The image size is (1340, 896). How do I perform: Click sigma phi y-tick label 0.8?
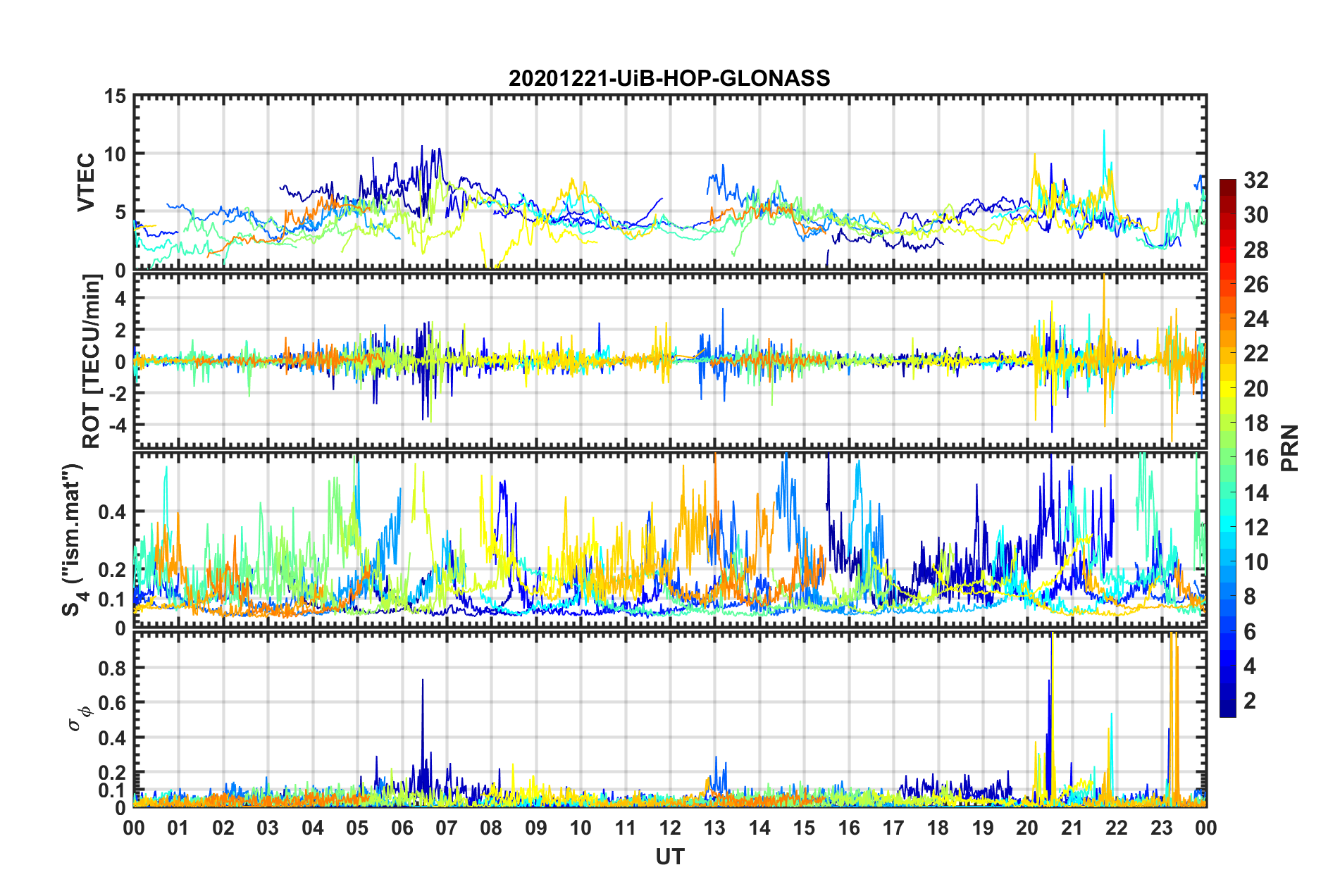coord(113,668)
